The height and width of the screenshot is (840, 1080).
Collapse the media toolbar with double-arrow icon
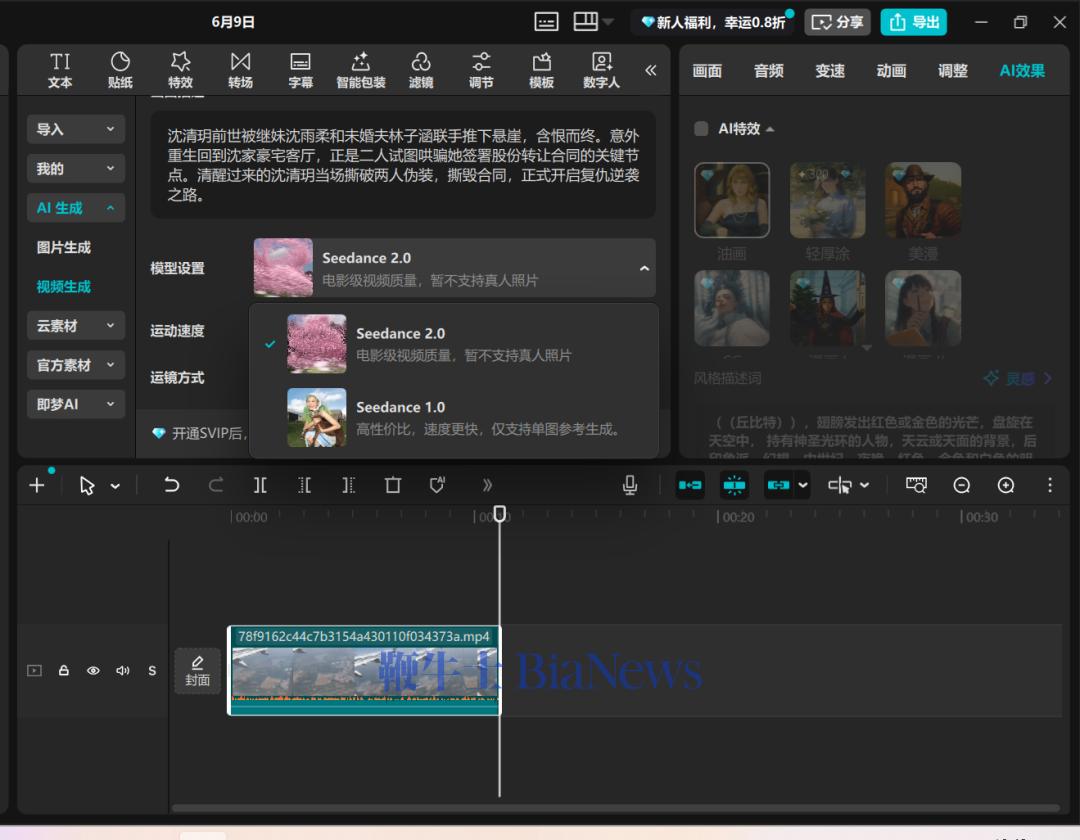click(650, 70)
